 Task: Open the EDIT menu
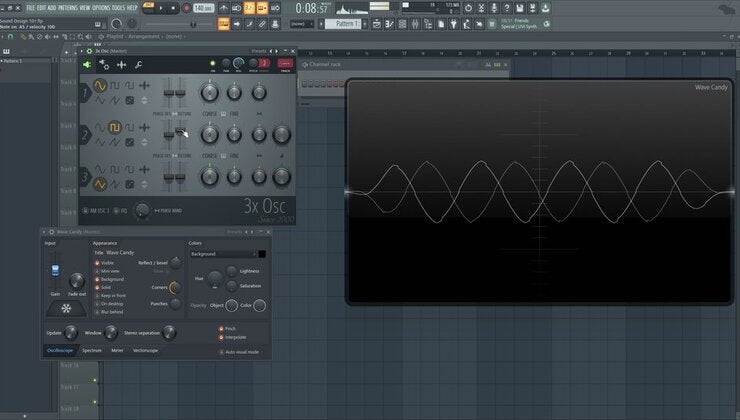[42, 8]
